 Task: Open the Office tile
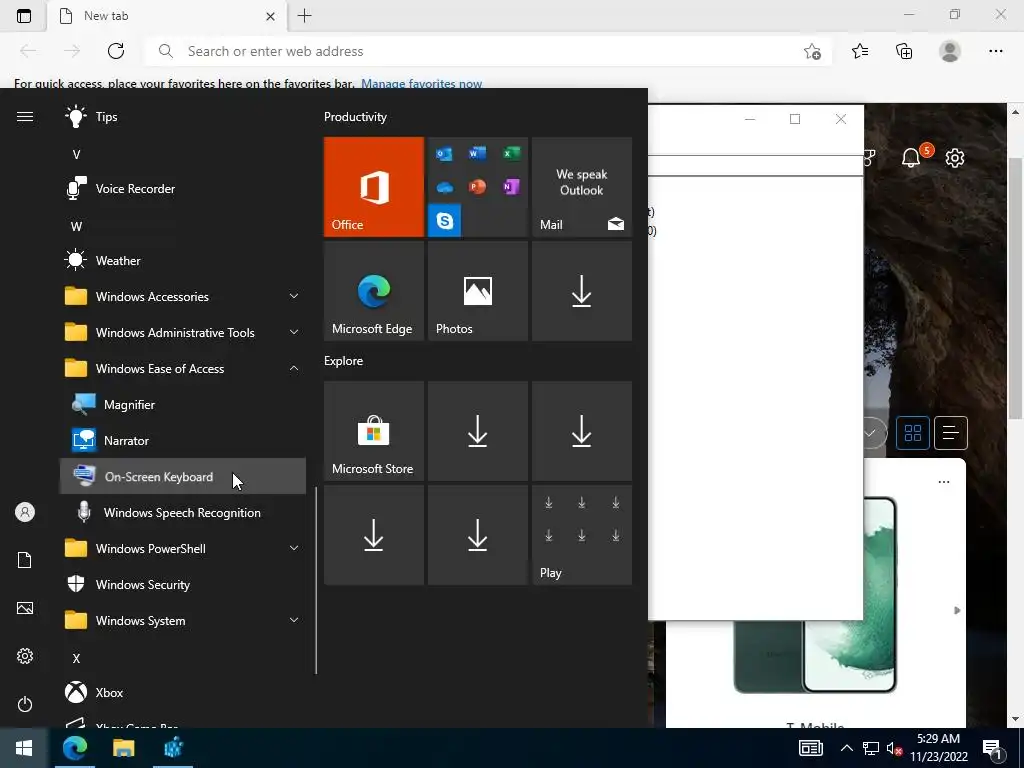point(374,187)
